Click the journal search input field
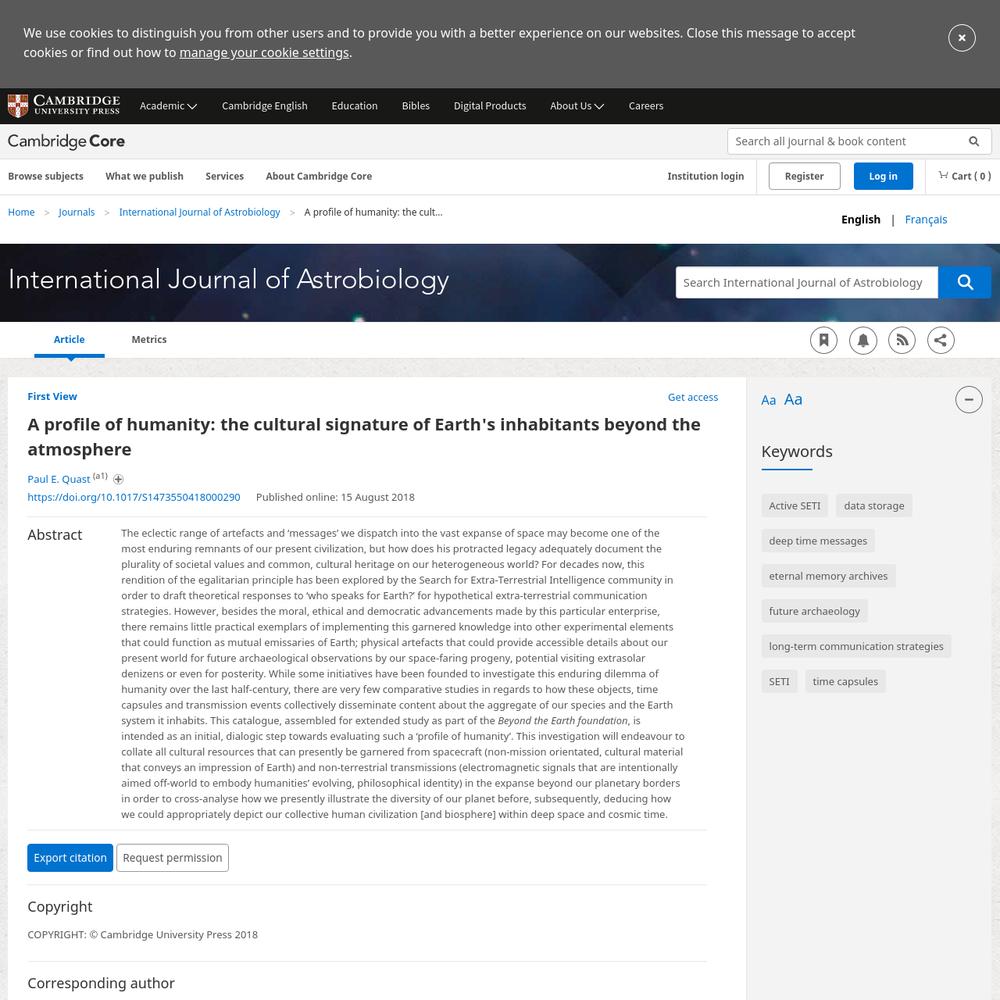This screenshot has width=1000, height=1000. (807, 283)
